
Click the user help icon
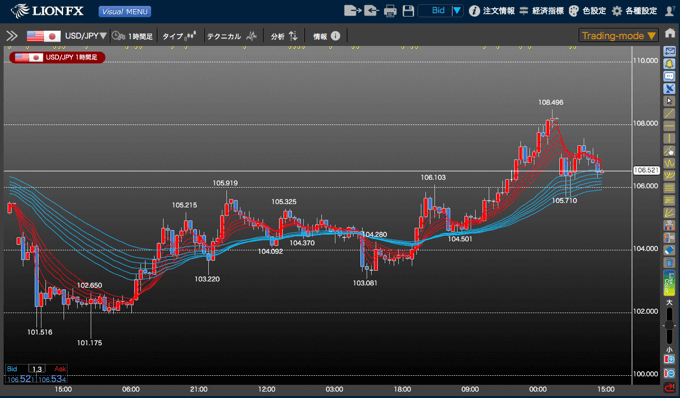click(670, 11)
